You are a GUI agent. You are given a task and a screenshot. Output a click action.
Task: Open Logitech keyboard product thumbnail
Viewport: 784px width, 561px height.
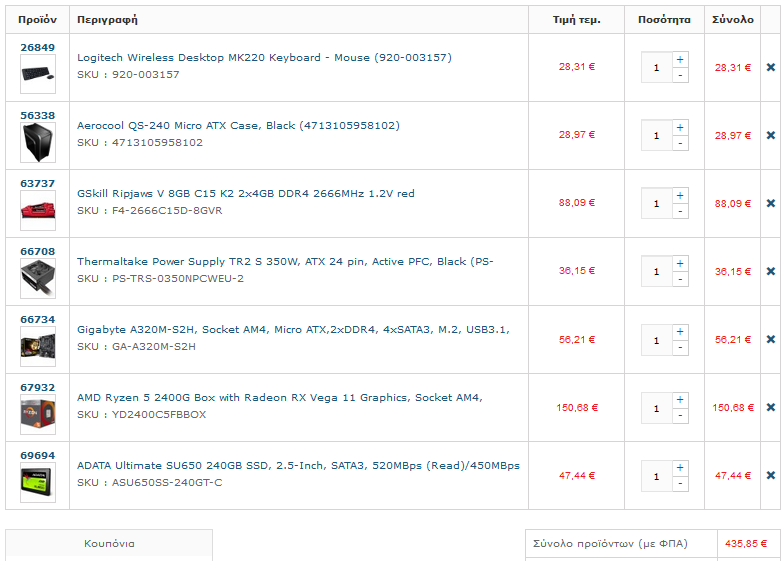pos(38,74)
